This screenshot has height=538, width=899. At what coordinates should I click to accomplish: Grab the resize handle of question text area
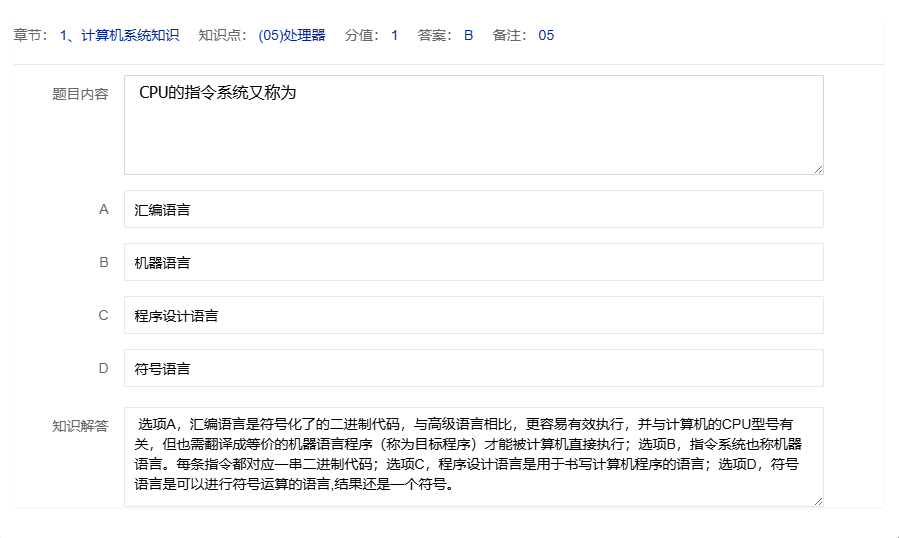coord(818,169)
